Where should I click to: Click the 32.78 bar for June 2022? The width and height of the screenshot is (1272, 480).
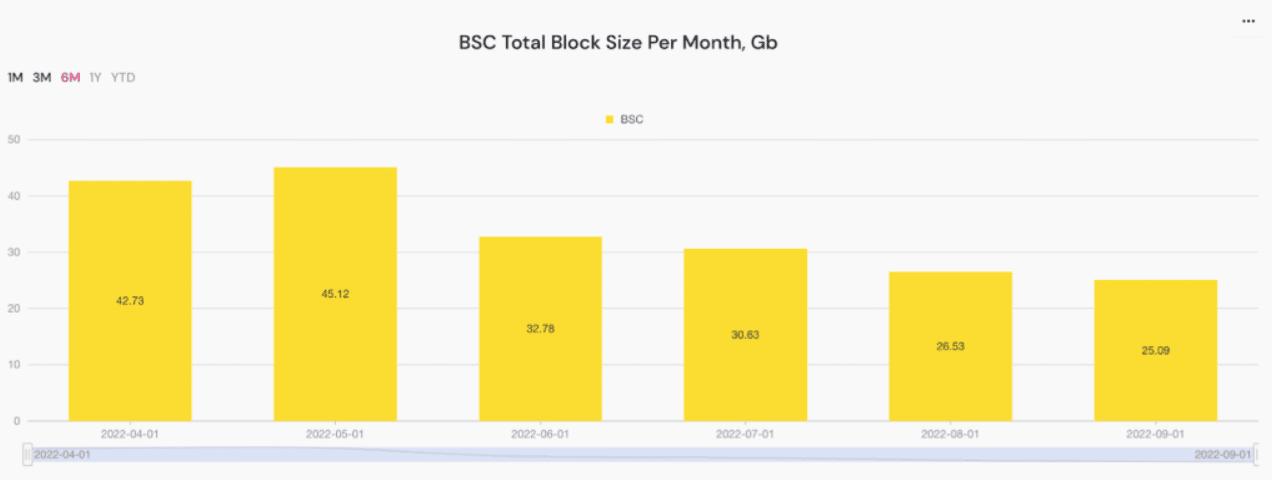click(x=540, y=328)
